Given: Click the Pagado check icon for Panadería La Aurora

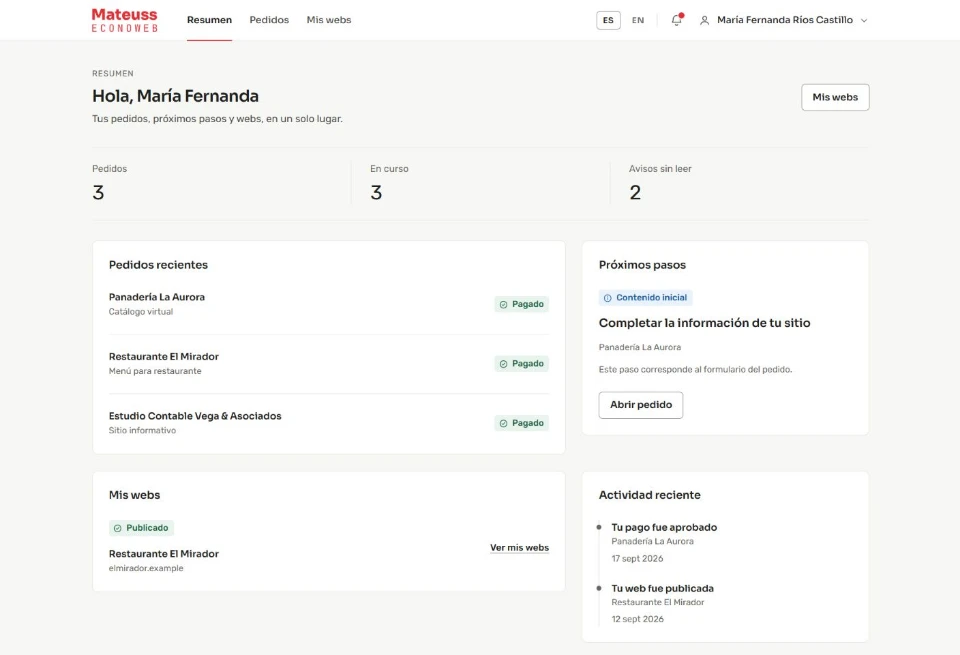Looking at the screenshot, I should pos(503,304).
